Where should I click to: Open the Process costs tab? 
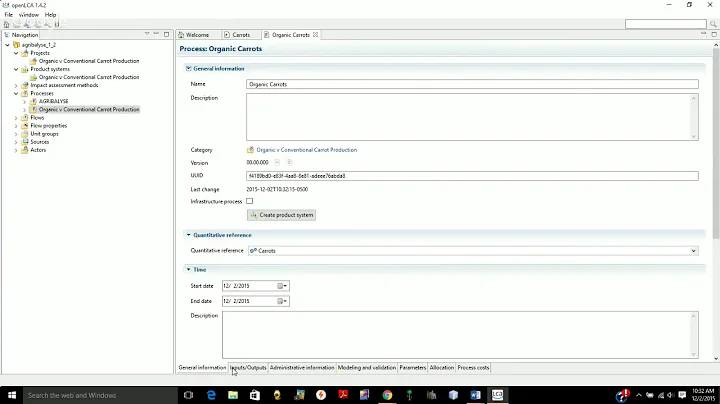coord(473,368)
